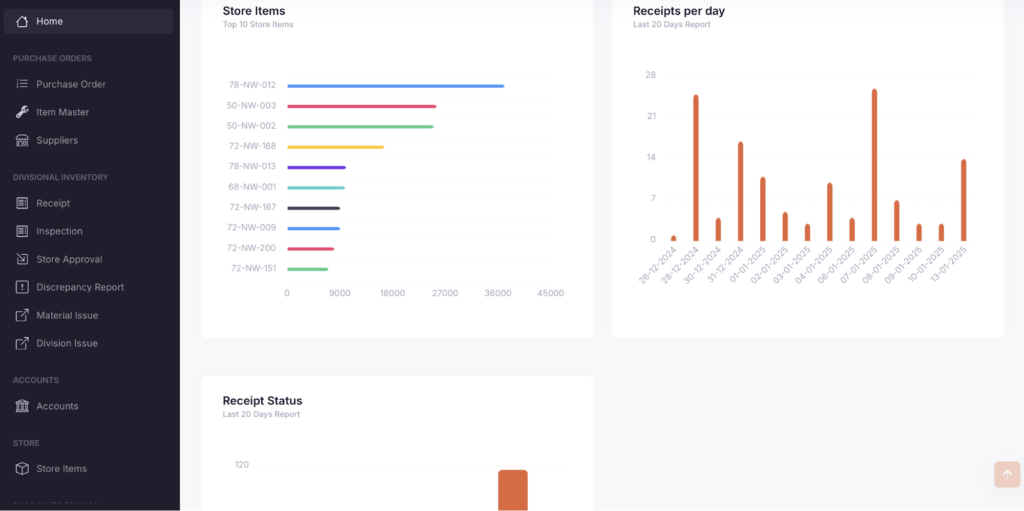Click the Receipt sidebar icon

pos(22,203)
